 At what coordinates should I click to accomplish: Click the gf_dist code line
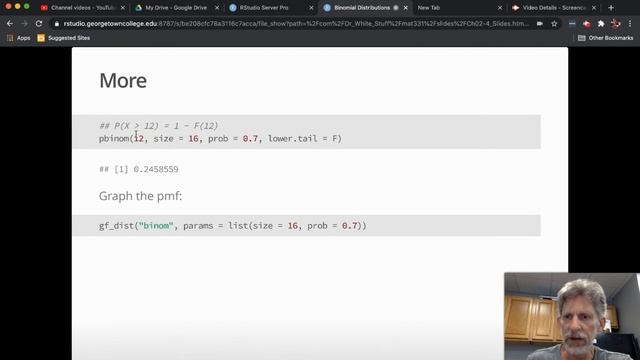(x=233, y=226)
